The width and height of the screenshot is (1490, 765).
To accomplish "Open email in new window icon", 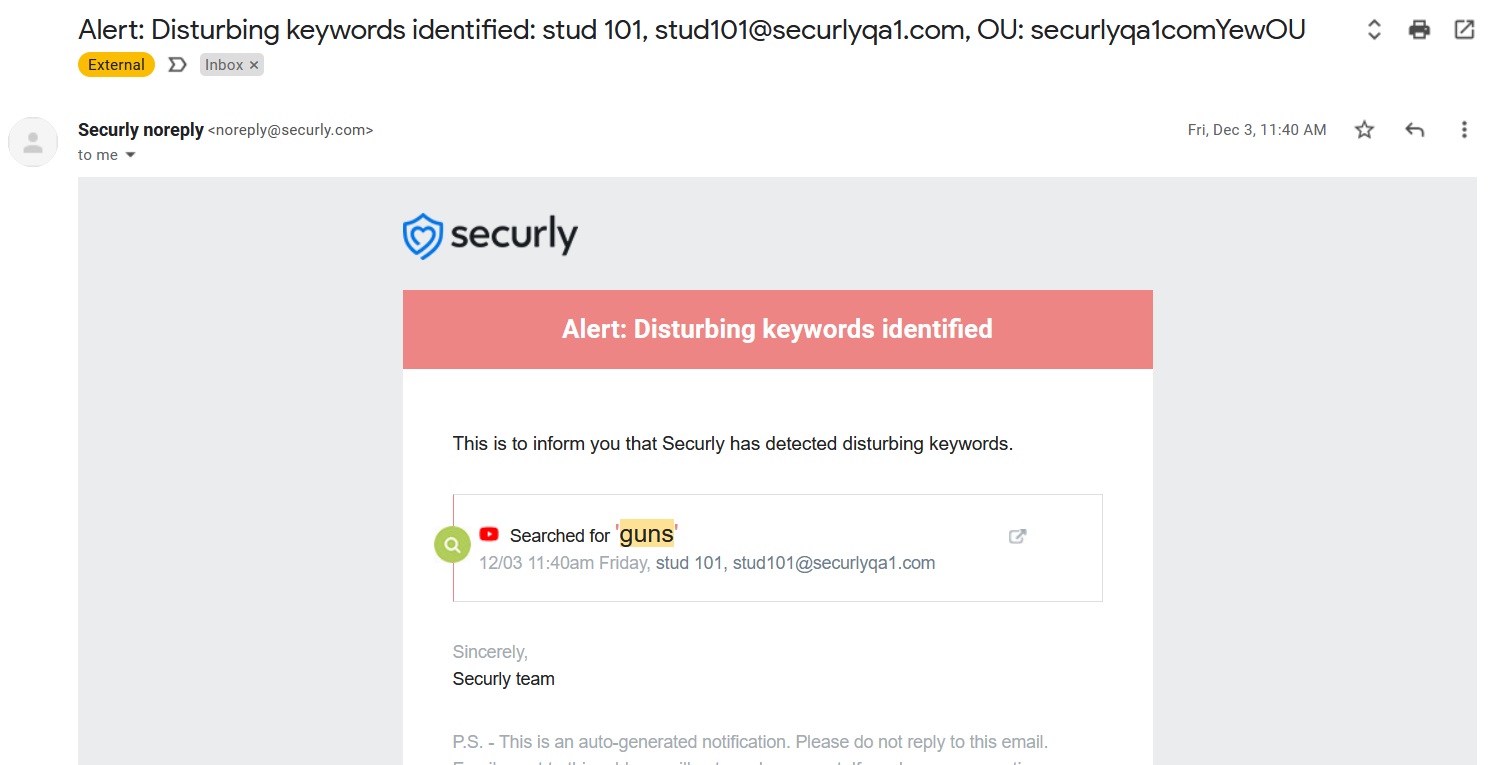I will click(x=1464, y=30).
